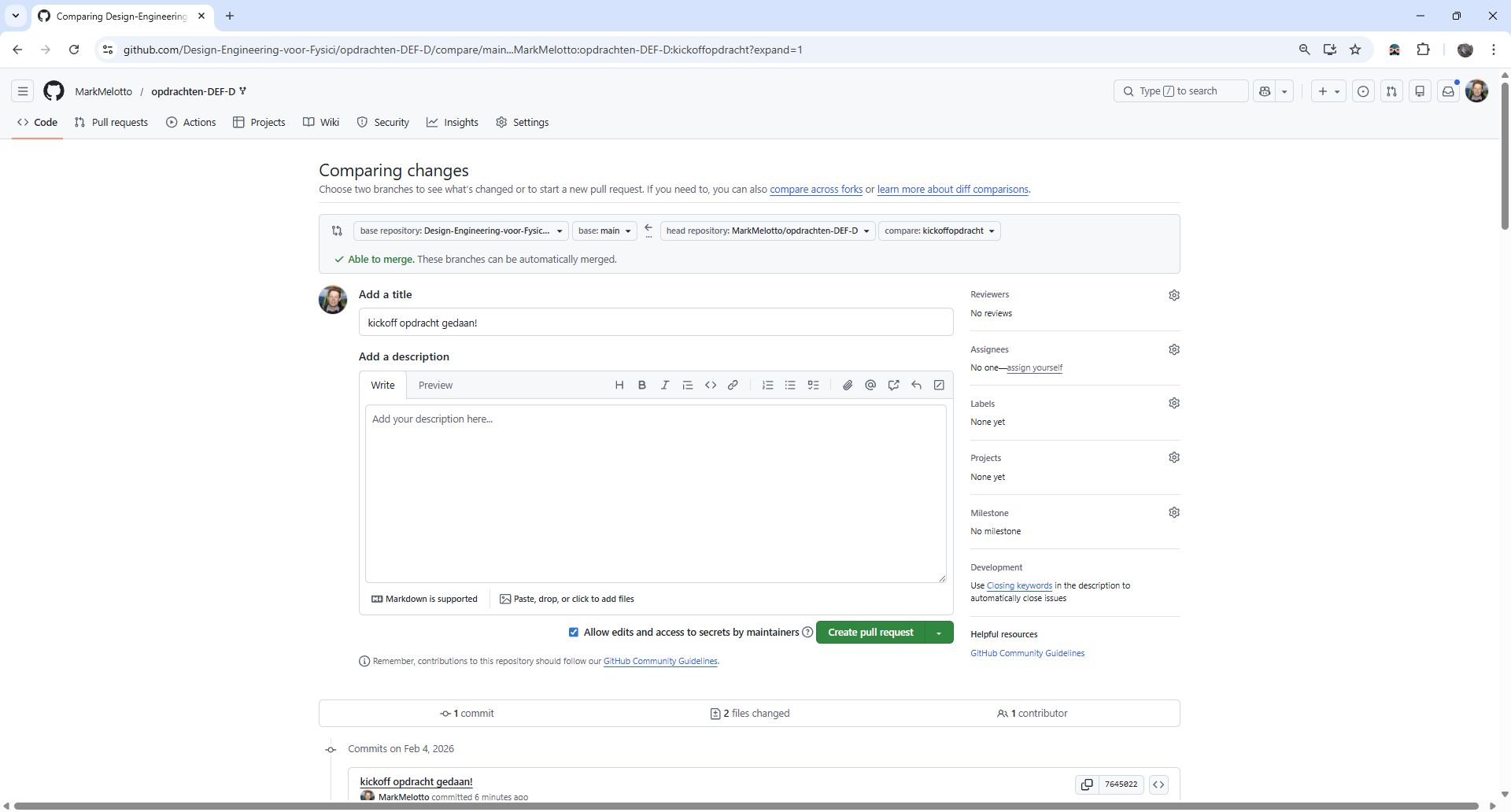This screenshot has width=1511, height=812.
Task: Add a heading with the H icon
Action: [619, 385]
